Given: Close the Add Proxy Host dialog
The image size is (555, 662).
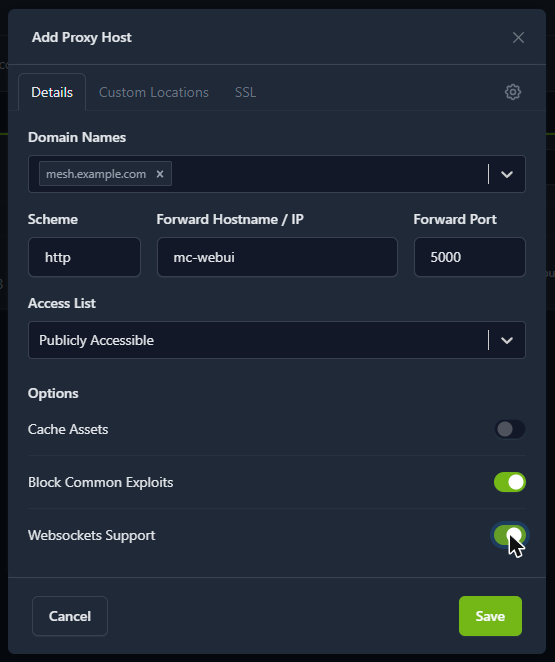Looking at the screenshot, I should click(x=518, y=38).
